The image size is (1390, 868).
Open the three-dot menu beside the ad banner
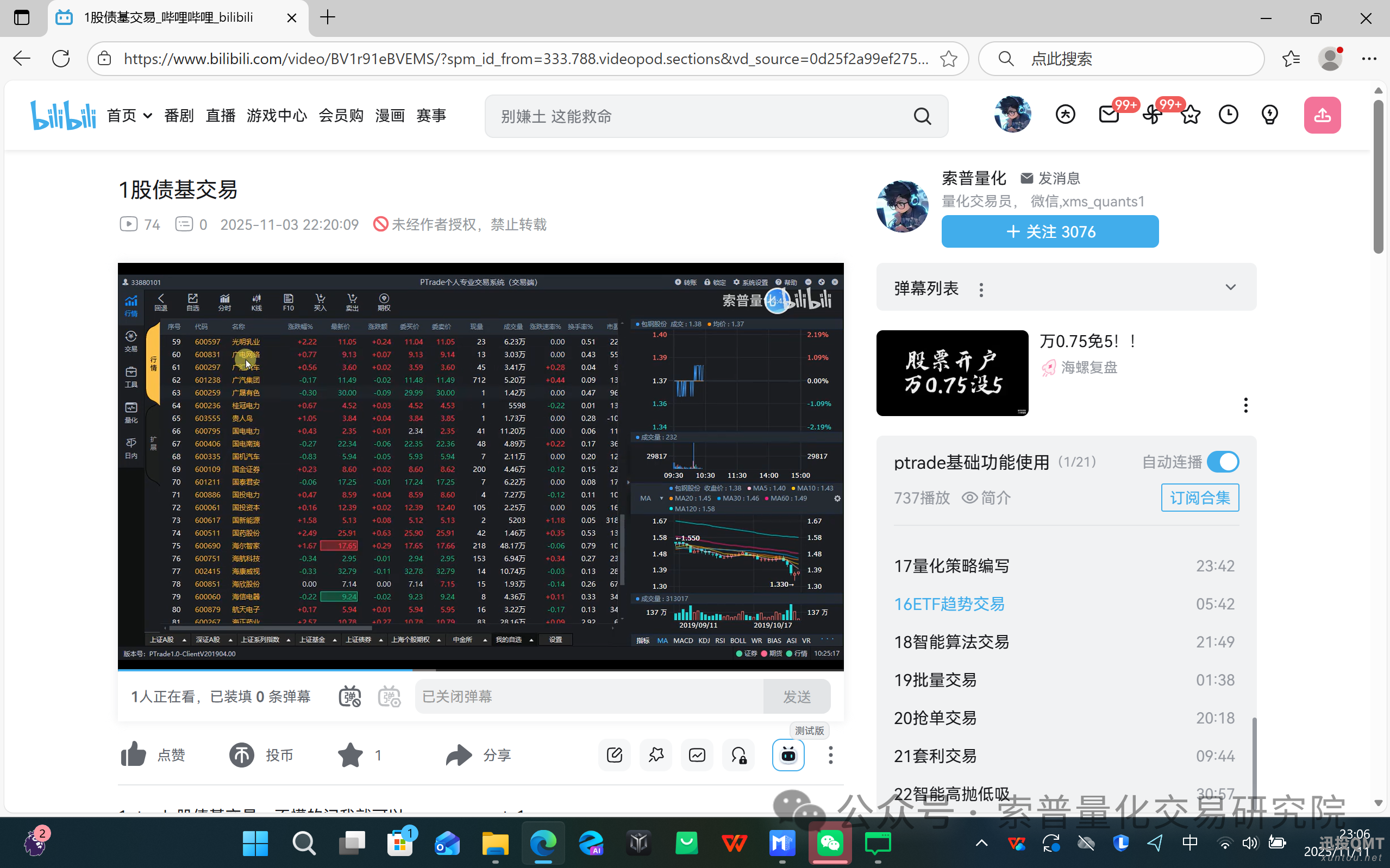(1246, 405)
